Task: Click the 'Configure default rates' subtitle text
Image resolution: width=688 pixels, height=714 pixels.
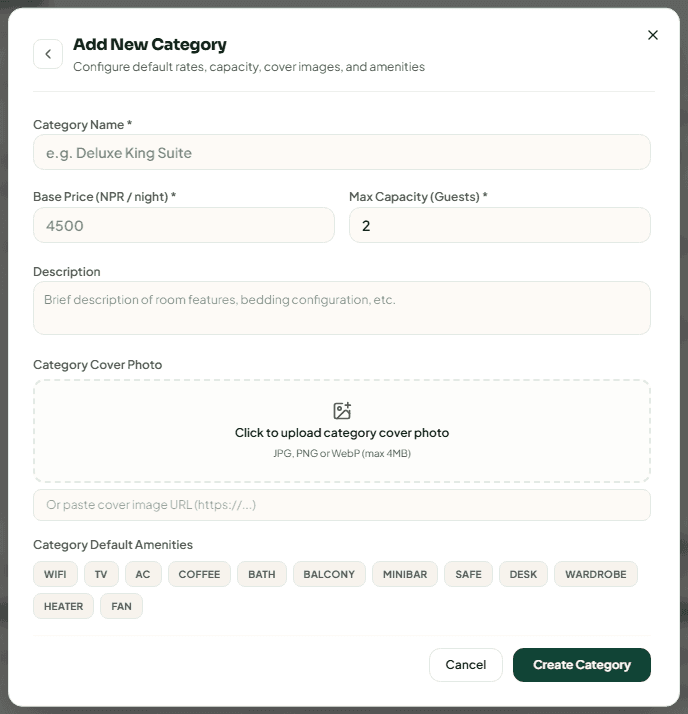Action: point(249,67)
